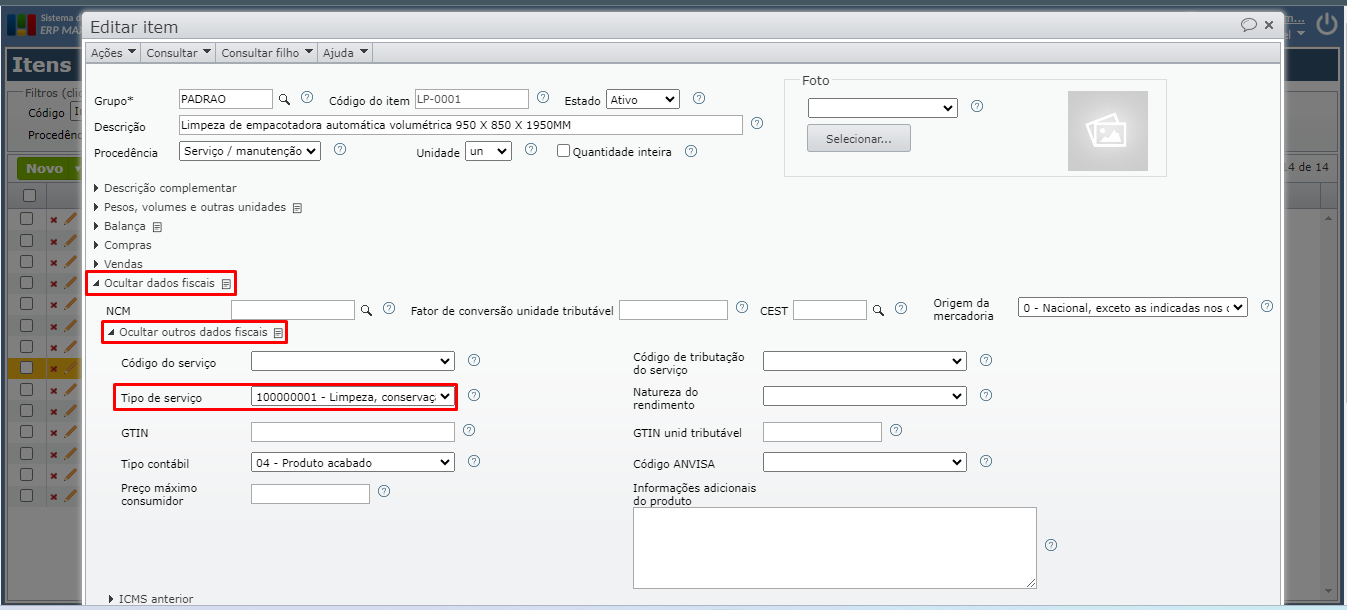Open the Procedência dropdown
The image size is (1347, 610).
click(250, 152)
